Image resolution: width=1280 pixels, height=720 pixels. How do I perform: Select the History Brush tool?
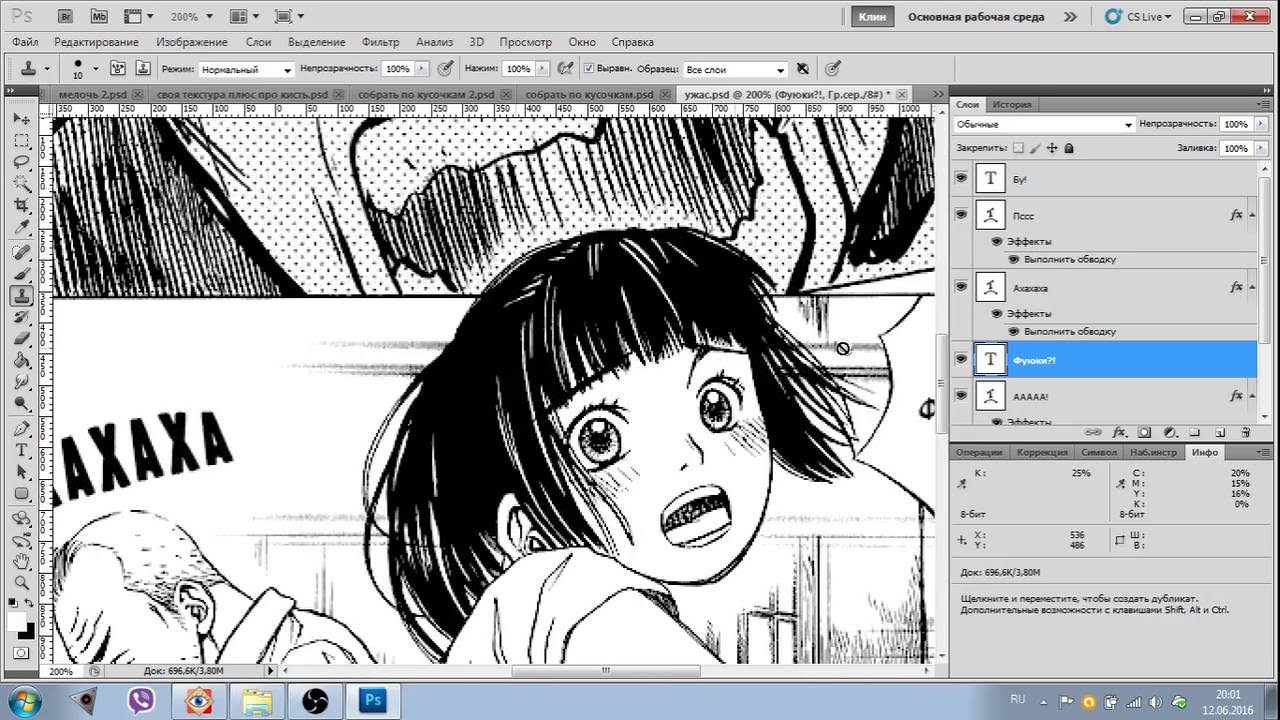[21, 317]
